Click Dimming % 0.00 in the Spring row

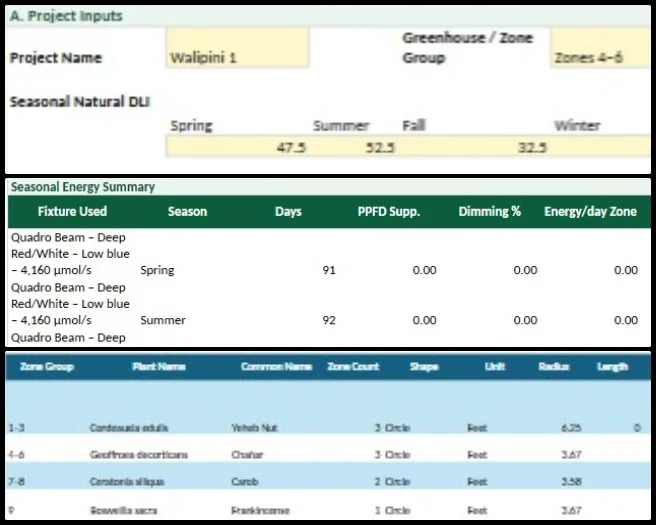(525, 270)
